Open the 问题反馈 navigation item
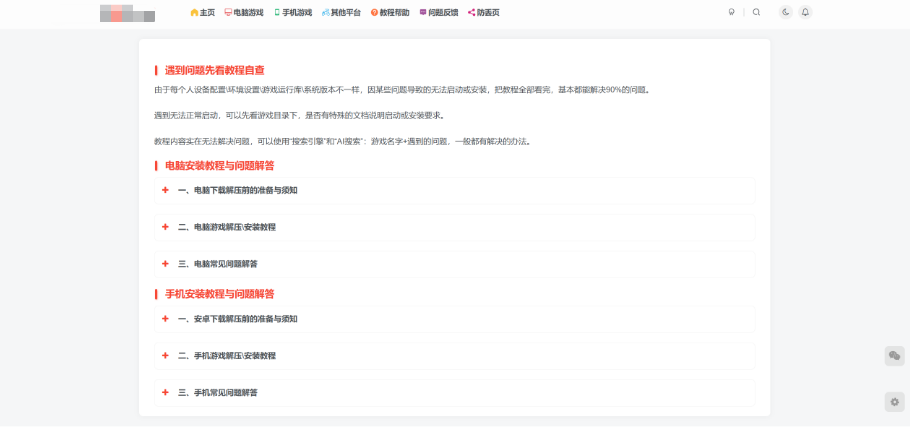Image resolution: width=910 pixels, height=435 pixels. pyautogui.click(x=439, y=12)
